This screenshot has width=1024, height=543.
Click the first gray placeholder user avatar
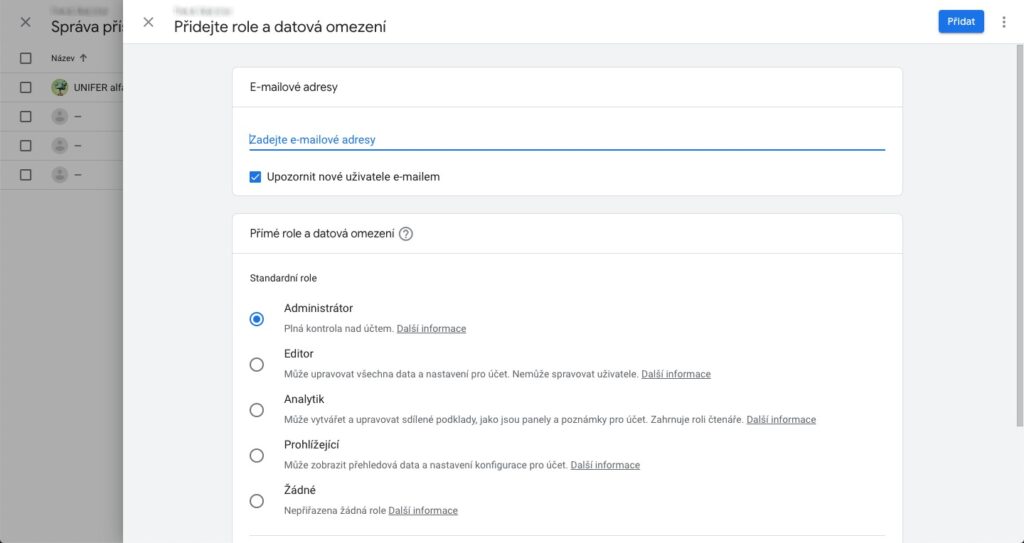(60, 116)
